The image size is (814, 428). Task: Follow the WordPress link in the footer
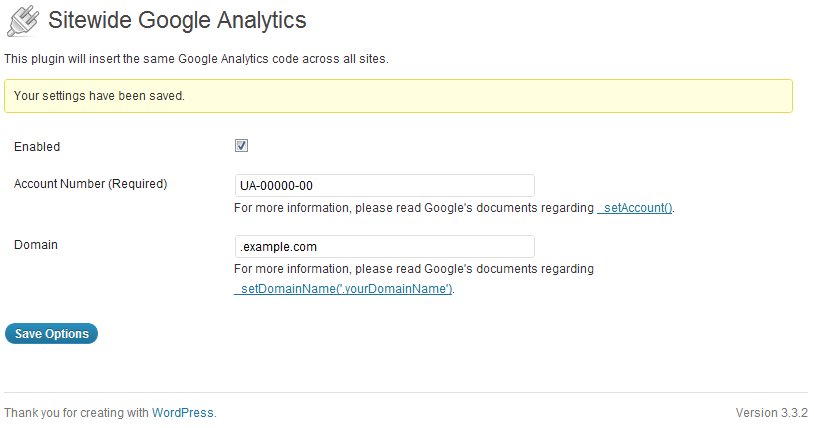183,413
